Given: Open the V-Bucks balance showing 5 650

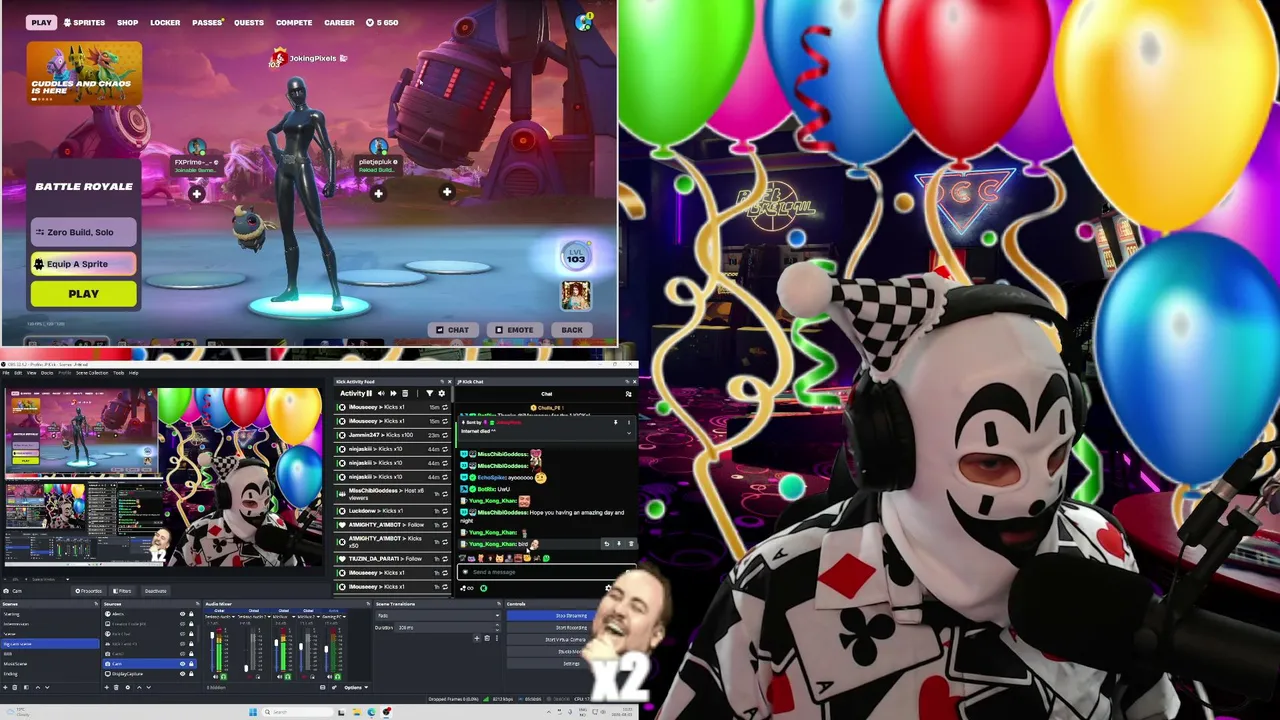Looking at the screenshot, I should (x=382, y=22).
